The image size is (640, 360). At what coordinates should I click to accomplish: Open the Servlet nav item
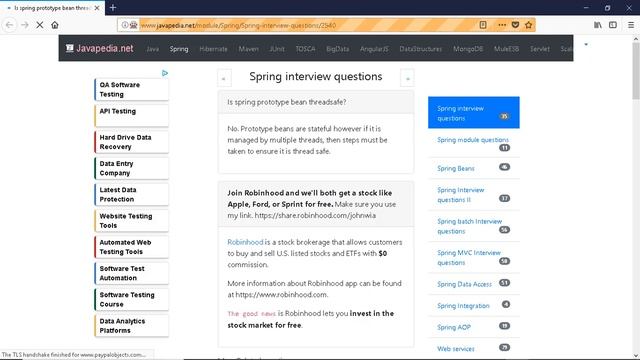pyautogui.click(x=540, y=49)
